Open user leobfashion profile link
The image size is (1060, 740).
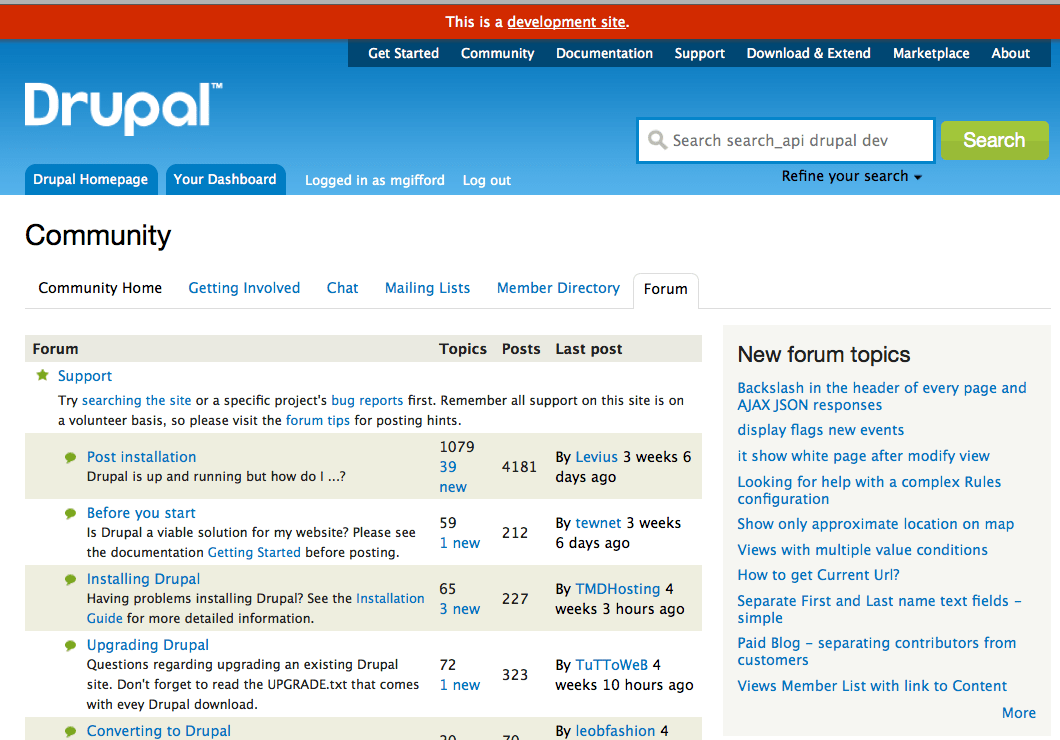click(615, 731)
